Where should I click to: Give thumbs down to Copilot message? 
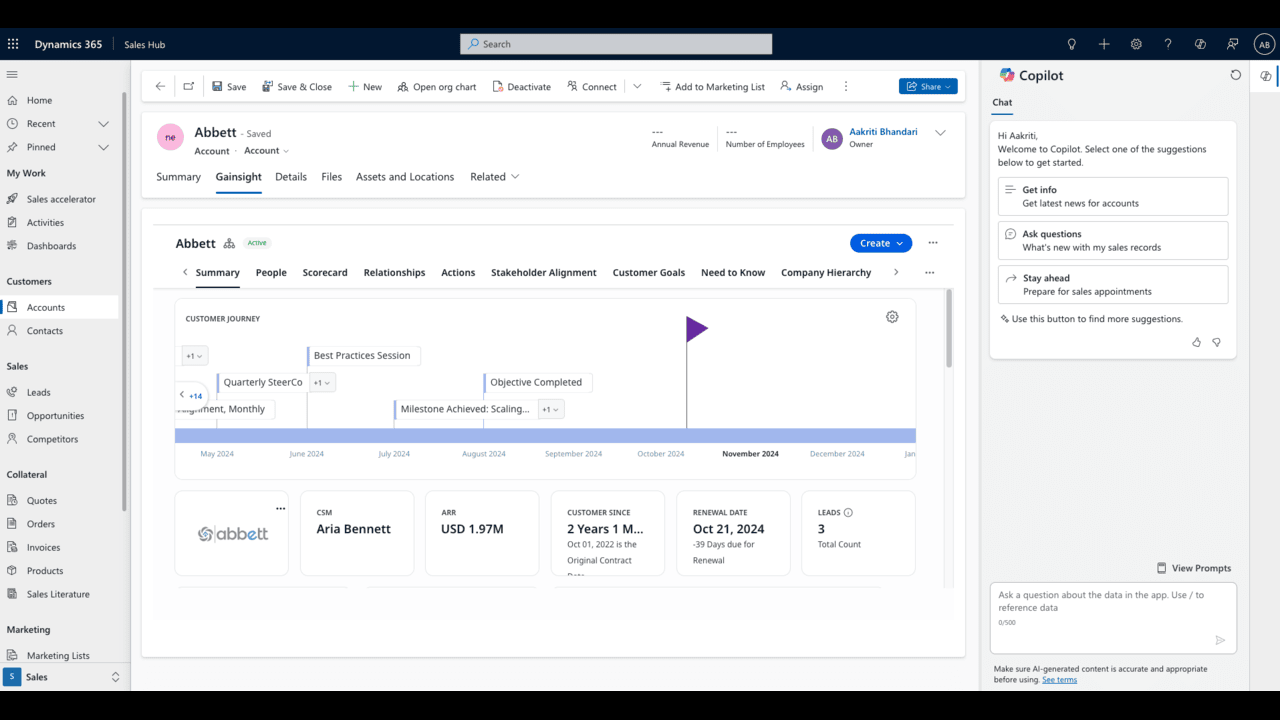(1217, 342)
